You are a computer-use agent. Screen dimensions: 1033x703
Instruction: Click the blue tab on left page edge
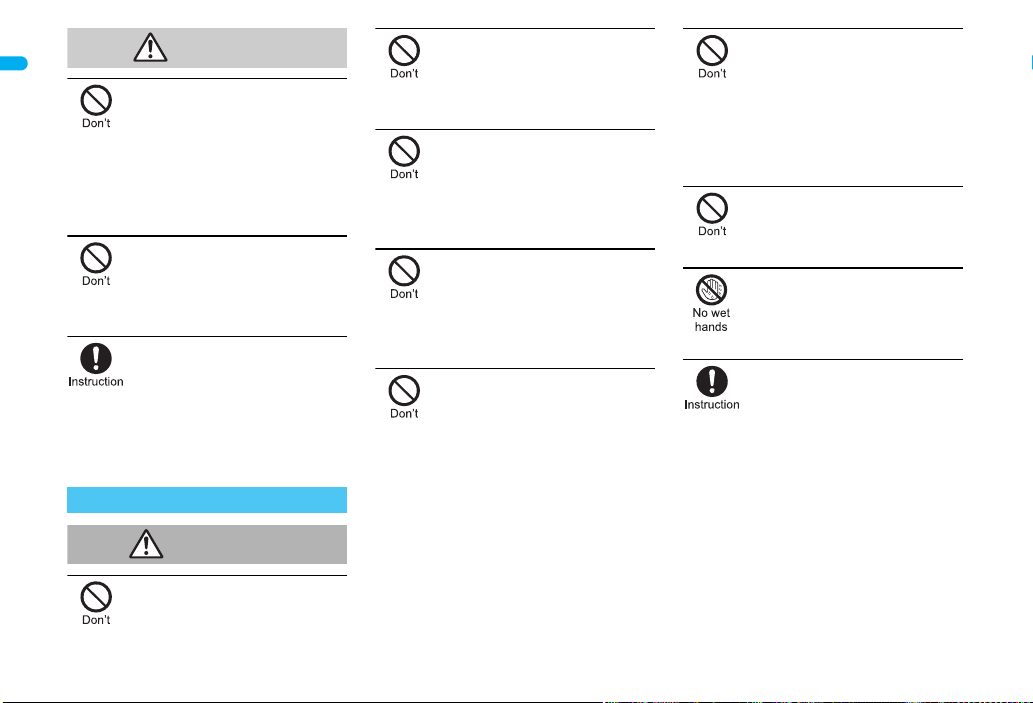pyautogui.click(x=14, y=63)
